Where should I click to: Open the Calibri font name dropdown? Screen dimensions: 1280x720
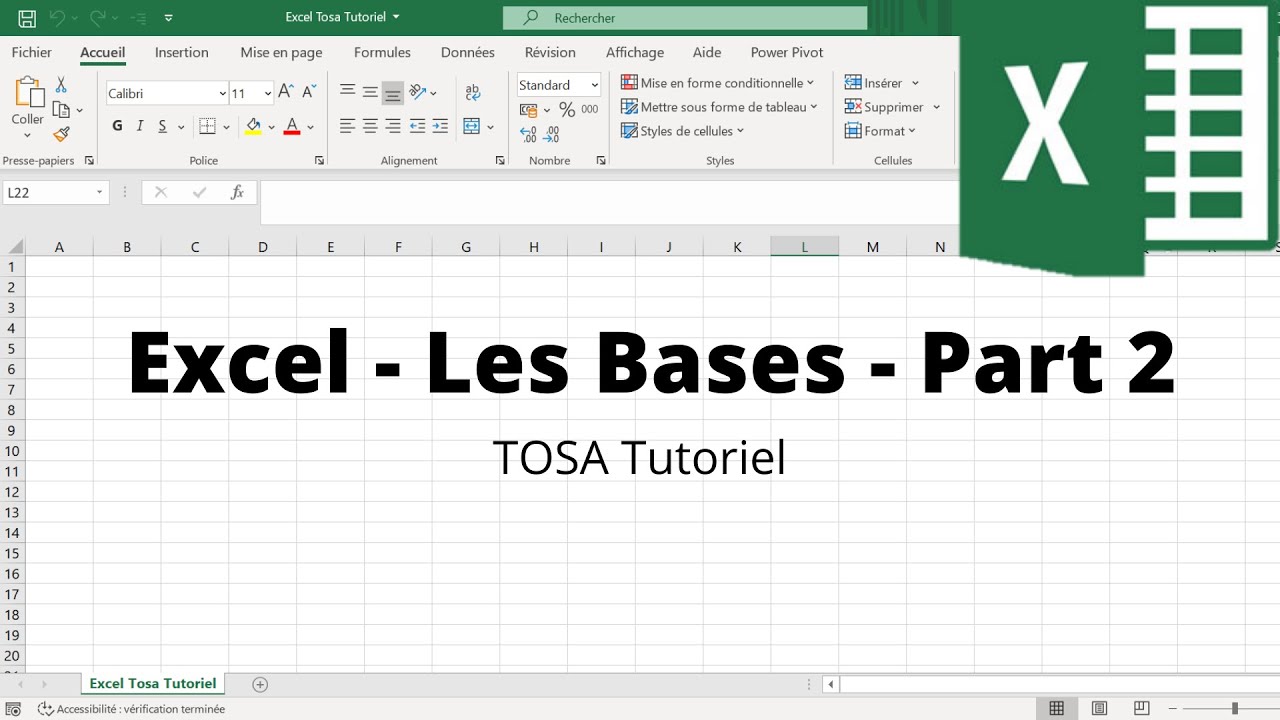[x=222, y=93]
